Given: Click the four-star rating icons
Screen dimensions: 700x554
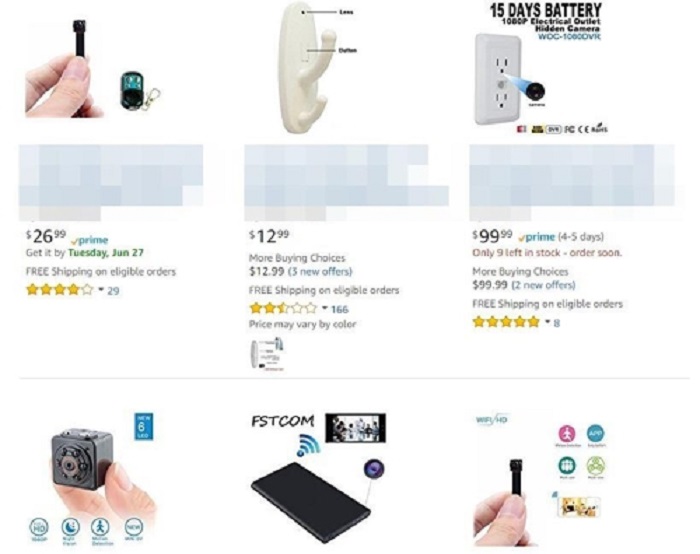Looking at the screenshot, I should coord(60,290).
